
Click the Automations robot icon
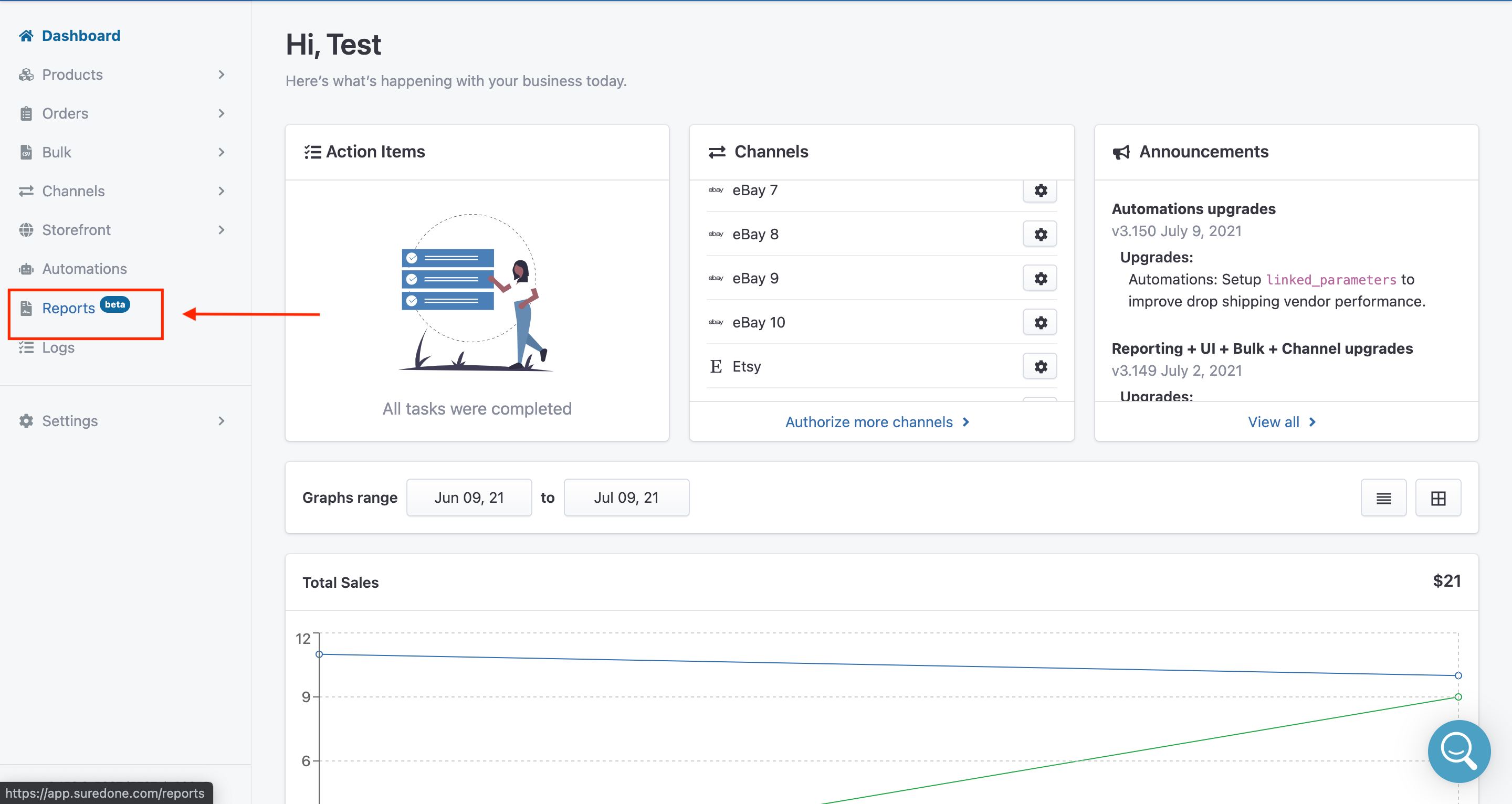(26, 269)
